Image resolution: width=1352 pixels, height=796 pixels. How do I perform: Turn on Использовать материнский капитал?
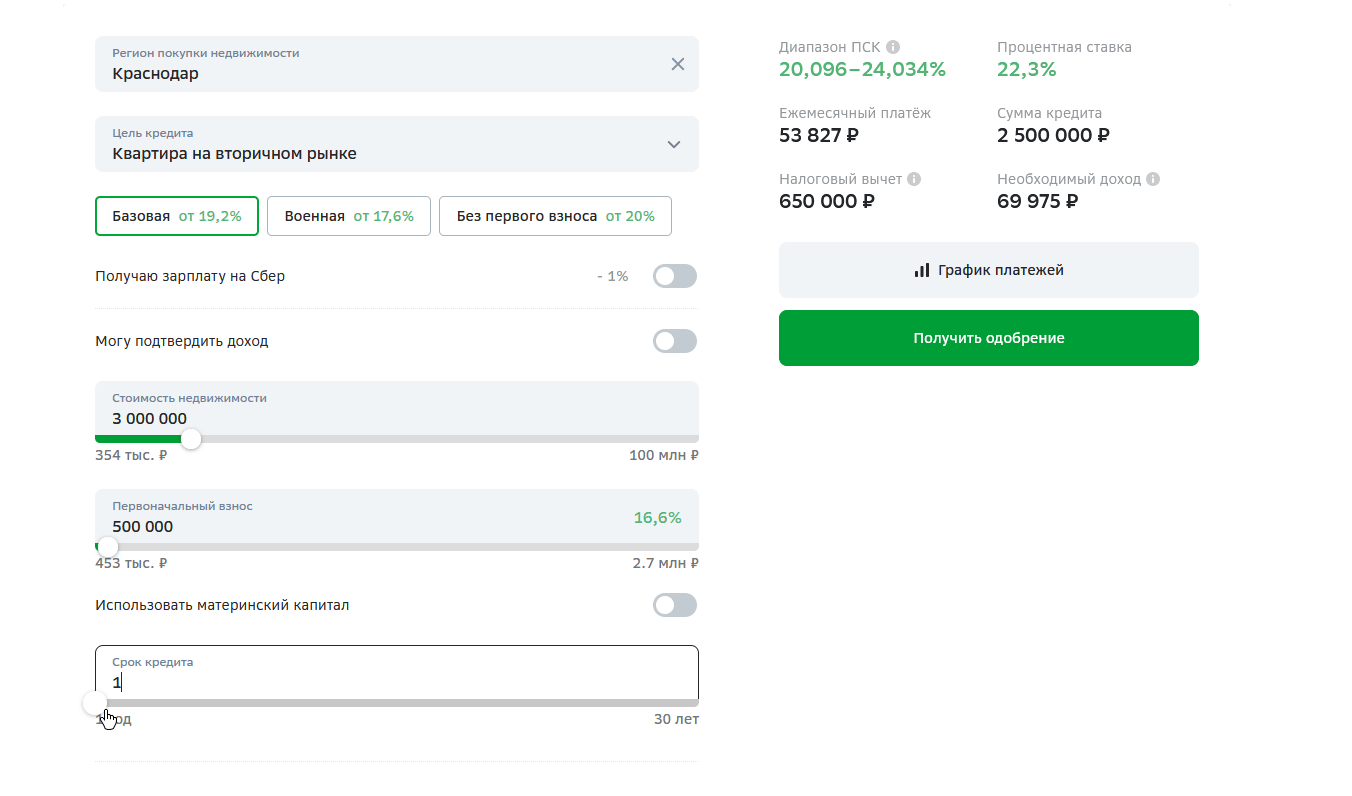pyautogui.click(x=675, y=605)
